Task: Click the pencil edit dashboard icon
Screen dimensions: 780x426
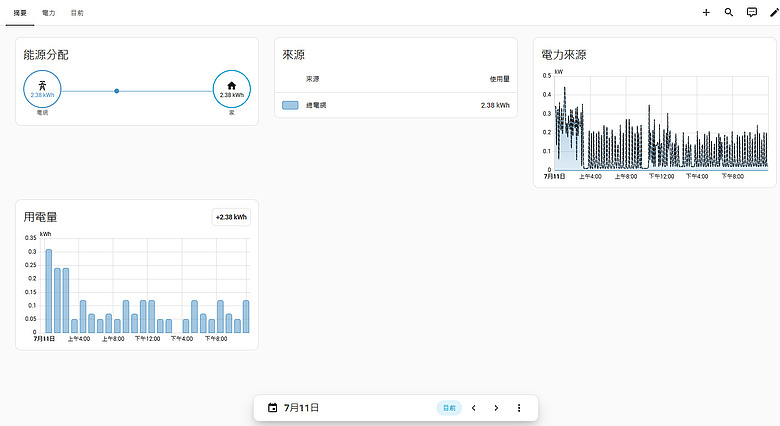Action: point(774,12)
